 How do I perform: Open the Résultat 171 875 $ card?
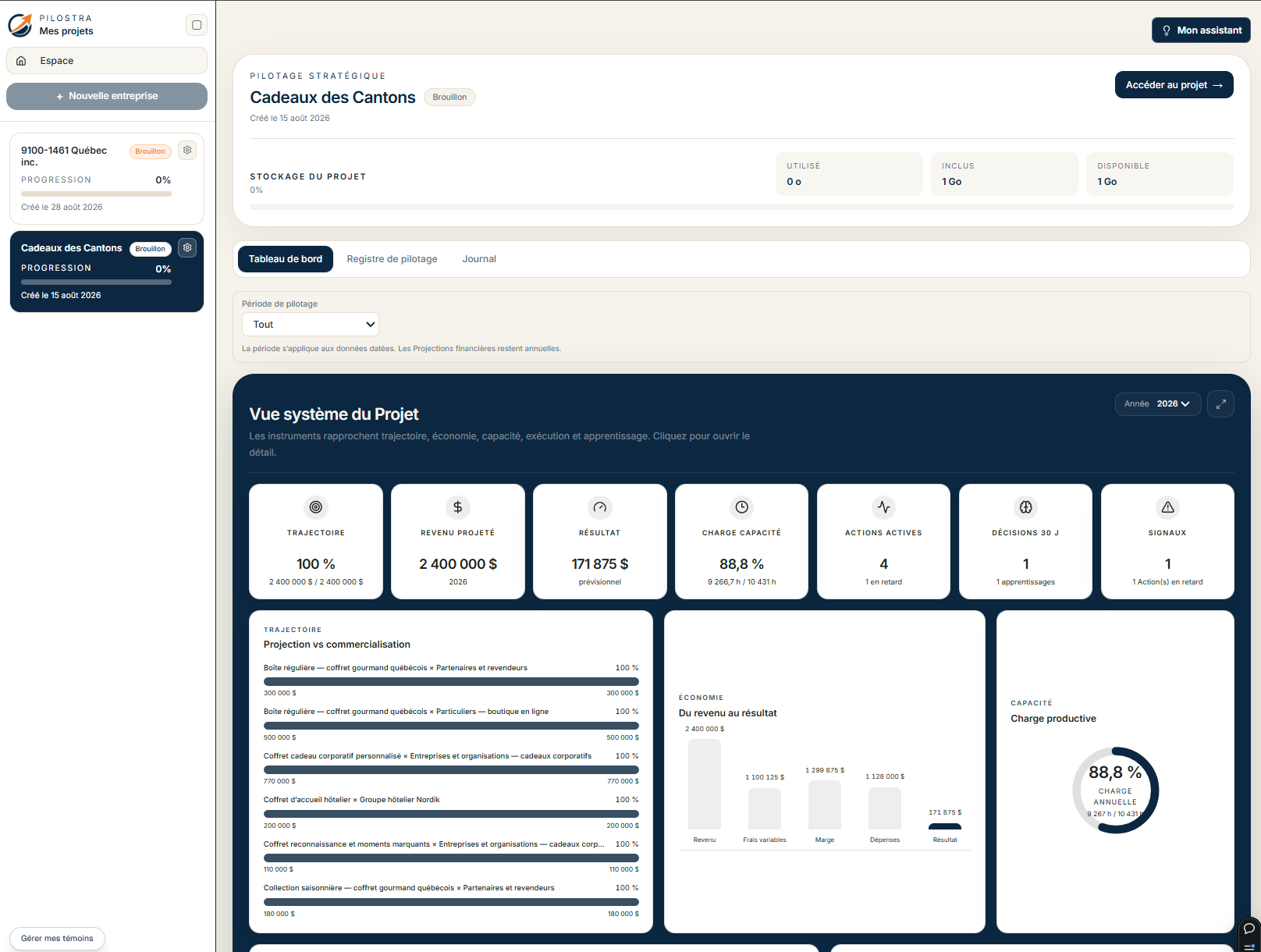[600, 542]
